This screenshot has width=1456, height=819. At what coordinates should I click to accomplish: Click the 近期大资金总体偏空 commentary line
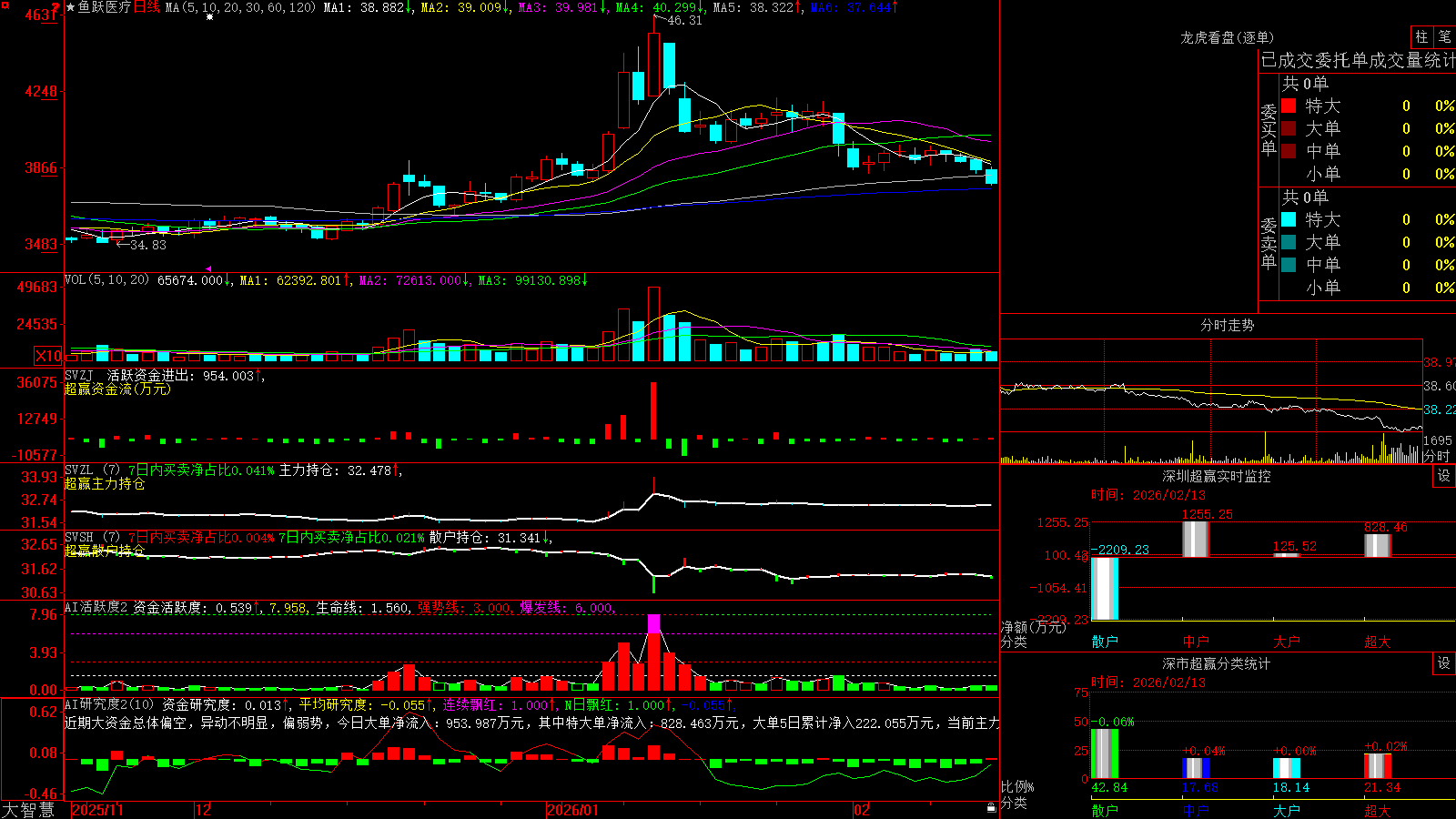[x=531, y=723]
